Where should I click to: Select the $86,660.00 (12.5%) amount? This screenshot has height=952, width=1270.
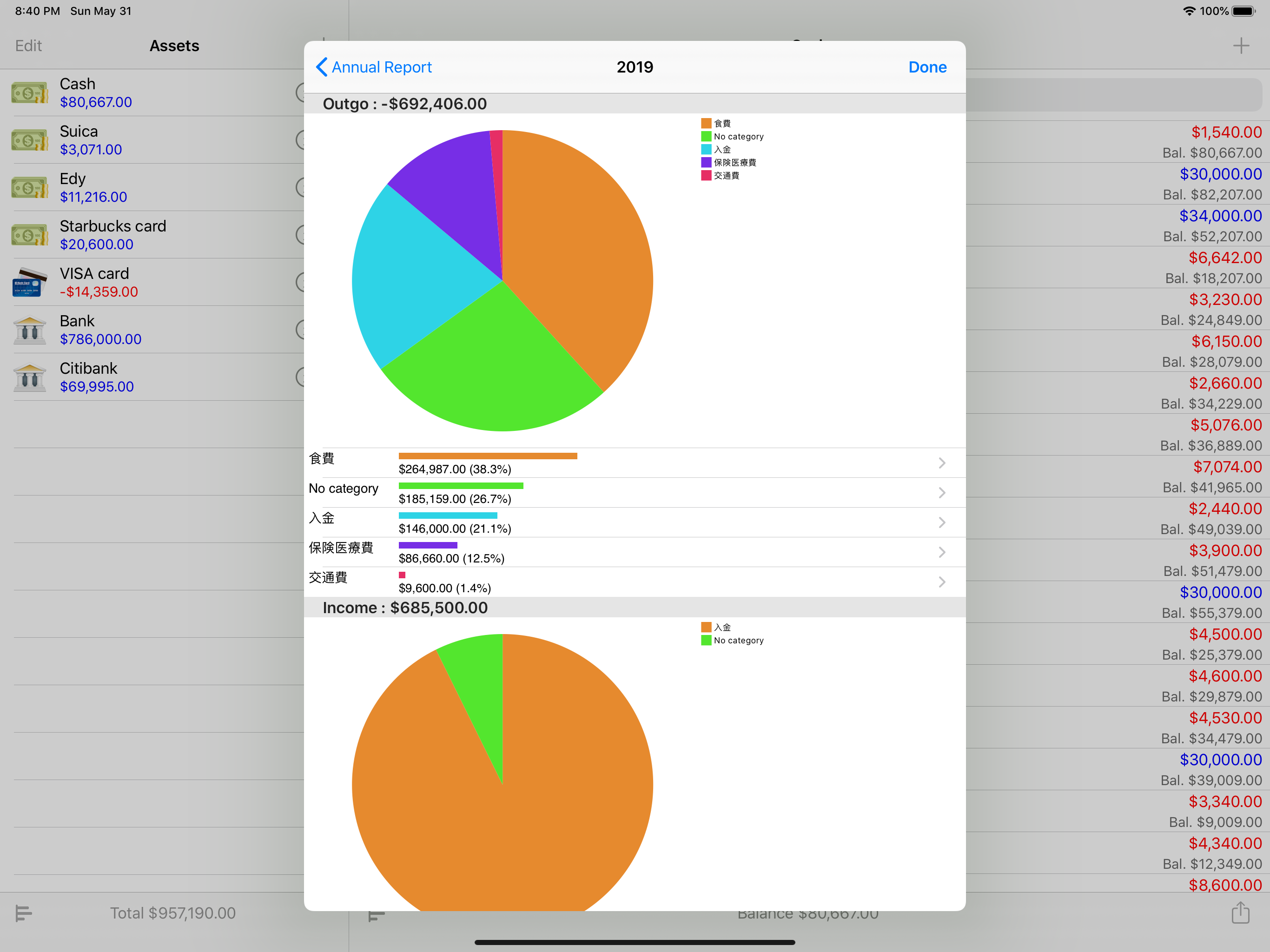[x=451, y=559]
